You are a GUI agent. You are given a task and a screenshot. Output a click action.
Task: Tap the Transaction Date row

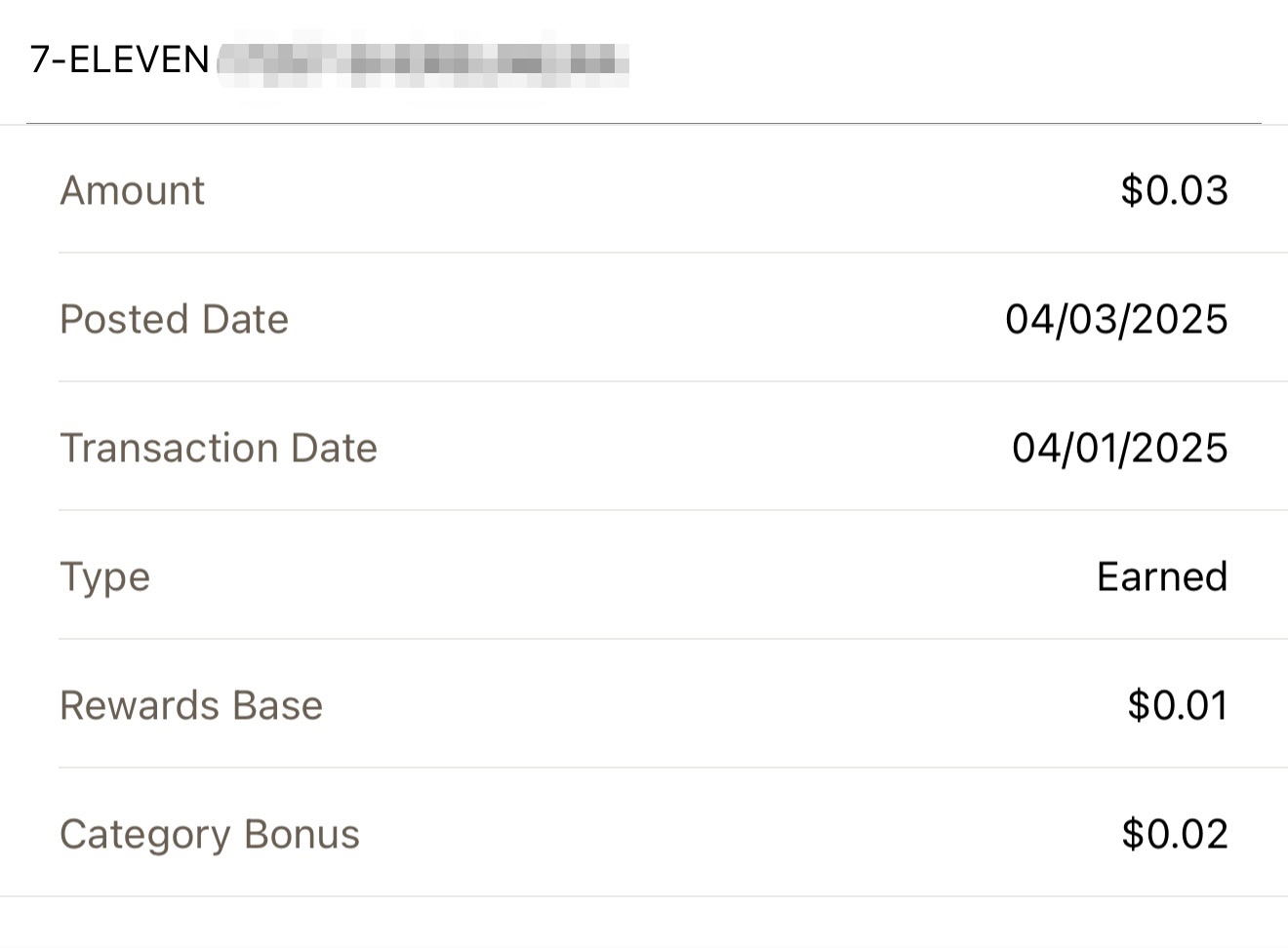644,447
